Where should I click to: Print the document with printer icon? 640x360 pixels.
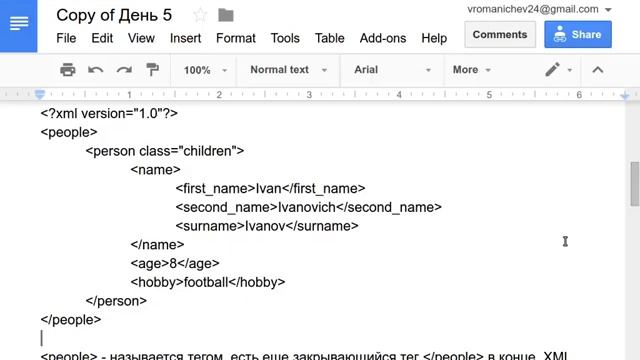click(x=68, y=70)
